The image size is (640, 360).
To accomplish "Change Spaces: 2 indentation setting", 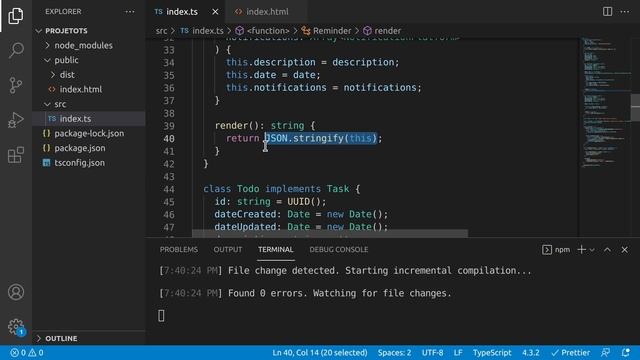I will 394,353.
